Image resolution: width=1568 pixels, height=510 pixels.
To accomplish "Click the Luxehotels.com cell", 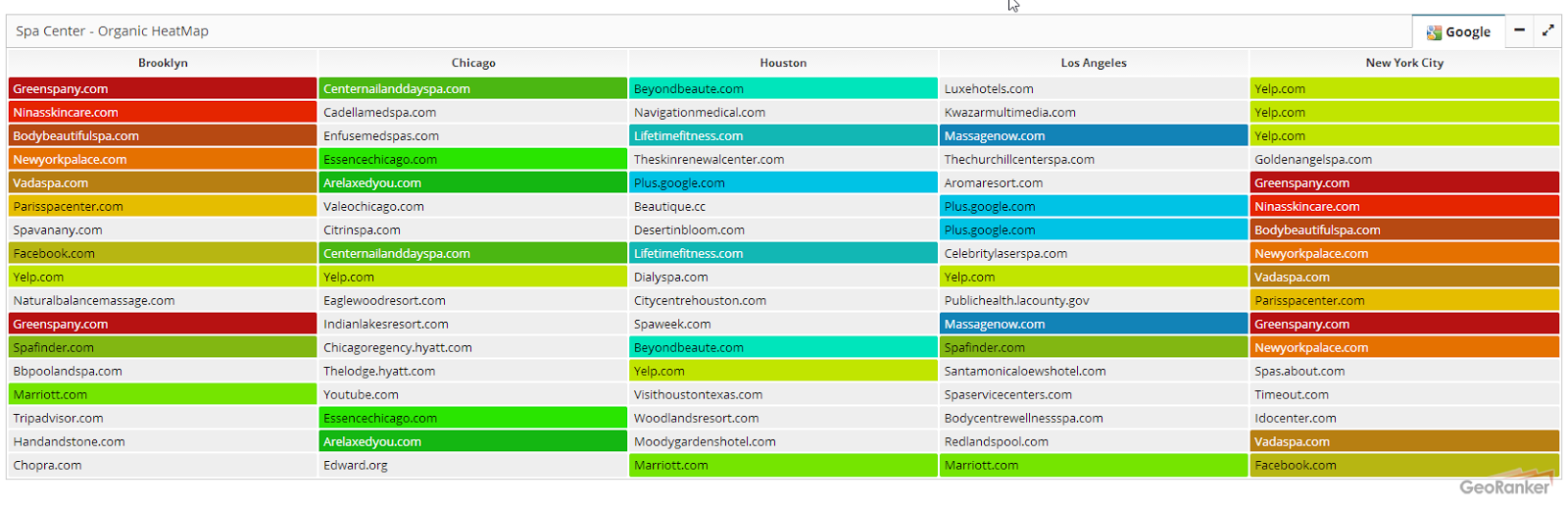I will (1094, 88).
